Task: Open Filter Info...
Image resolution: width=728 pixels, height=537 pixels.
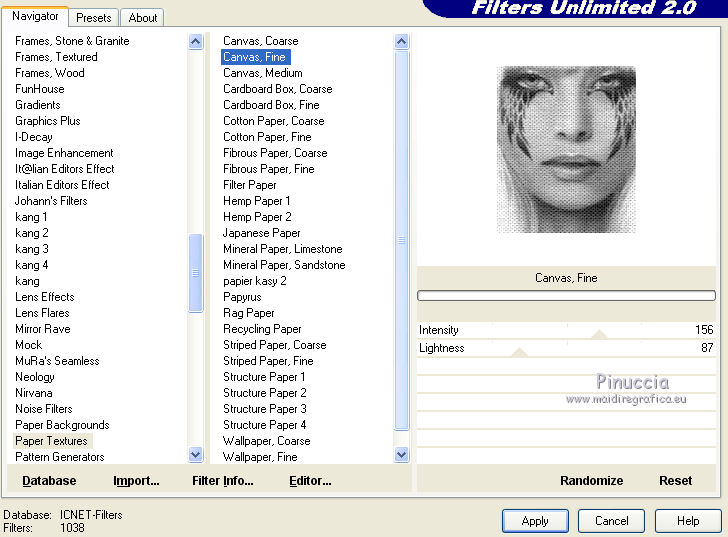Action: (223, 480)
